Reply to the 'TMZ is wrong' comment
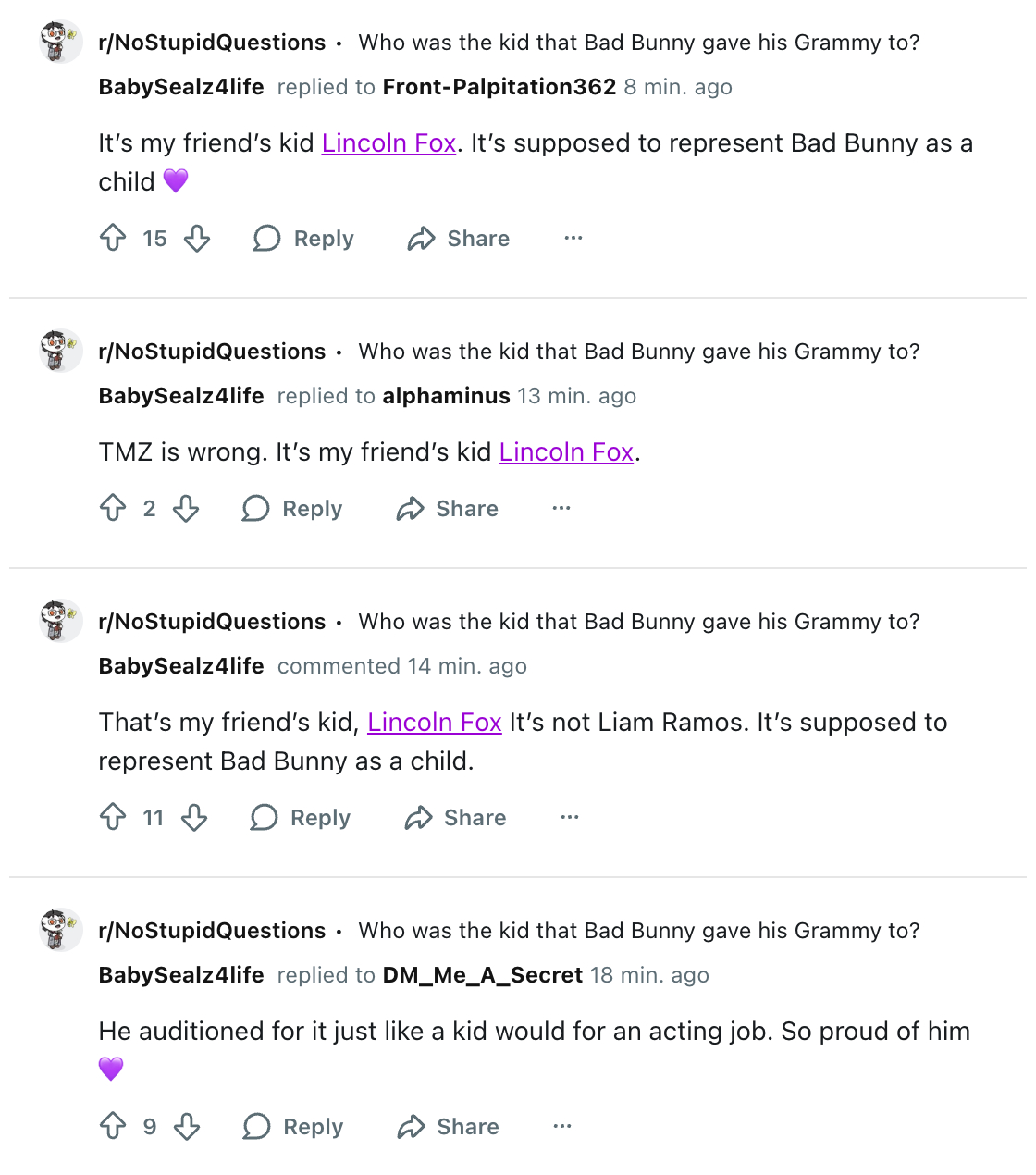Image resolution: width=1036 pixels, height=1175 pixels. [292, 508]
